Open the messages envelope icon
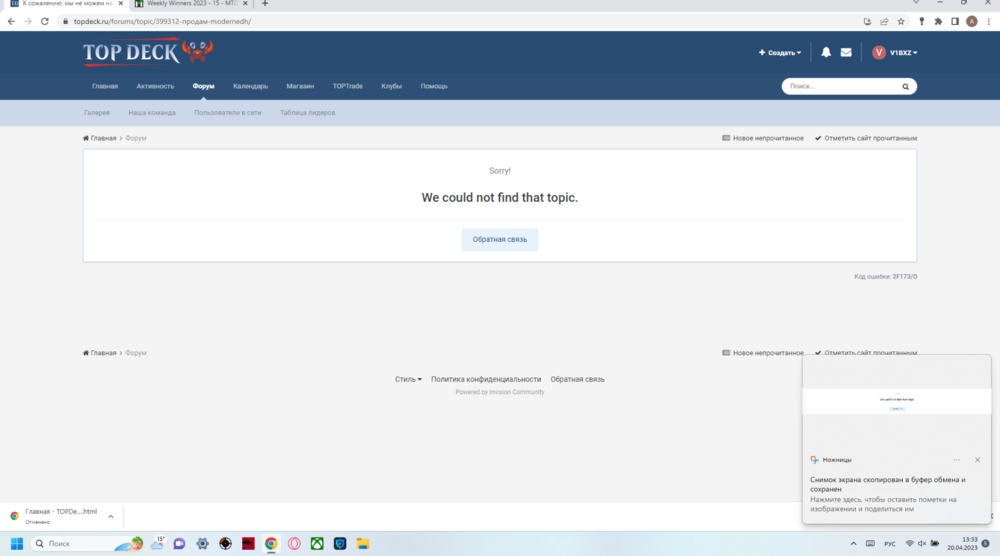Image resolution: width=1000 pixels, height=556 pixels. point(846,53)
